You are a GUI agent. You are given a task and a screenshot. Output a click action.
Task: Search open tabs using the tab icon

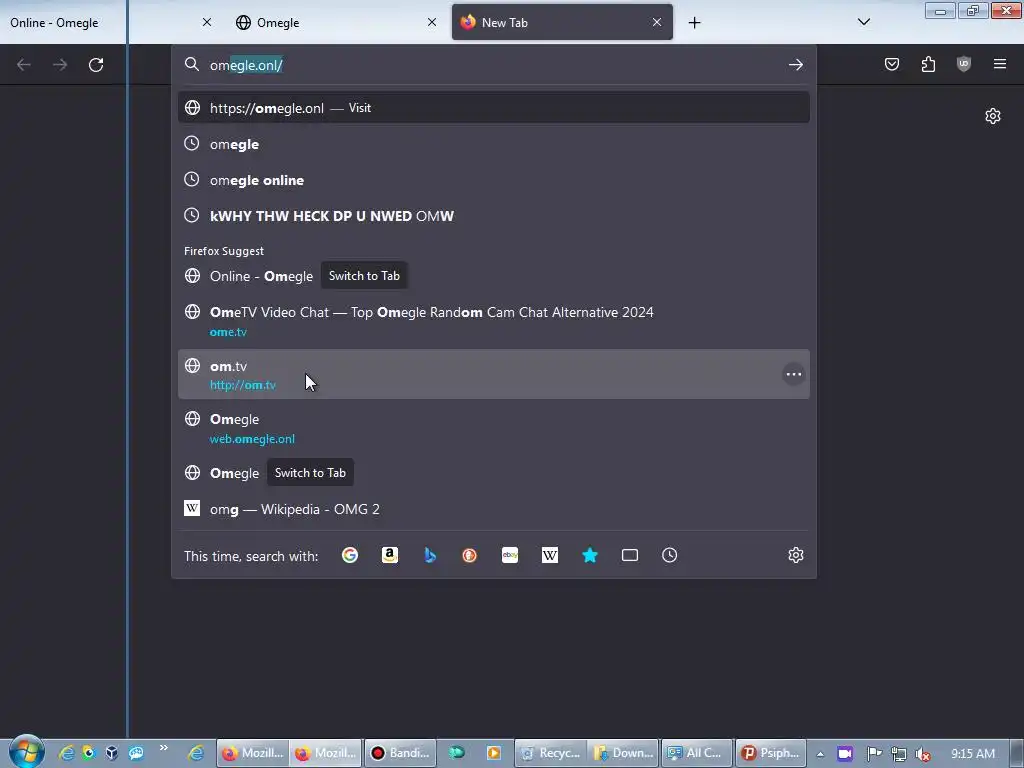click(x=630, y=556)
